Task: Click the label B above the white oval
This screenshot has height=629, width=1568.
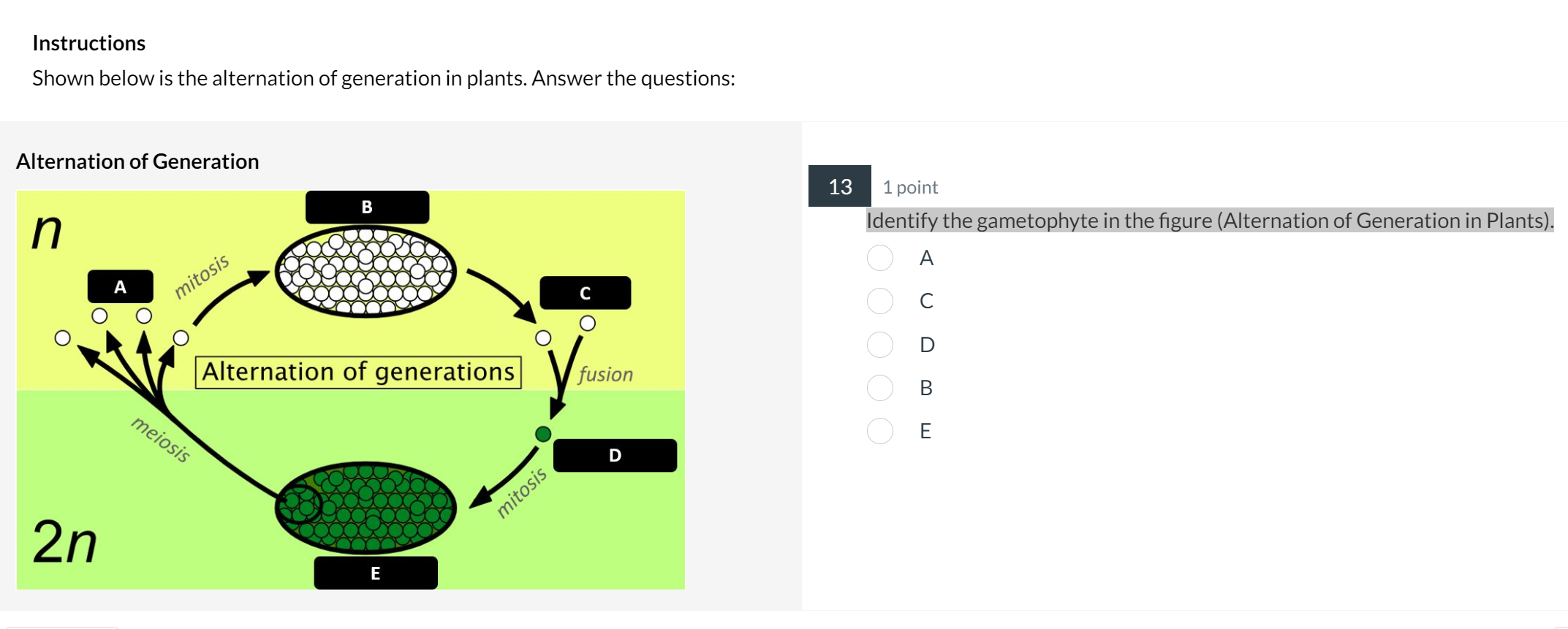Action: (x=367, y=207)
